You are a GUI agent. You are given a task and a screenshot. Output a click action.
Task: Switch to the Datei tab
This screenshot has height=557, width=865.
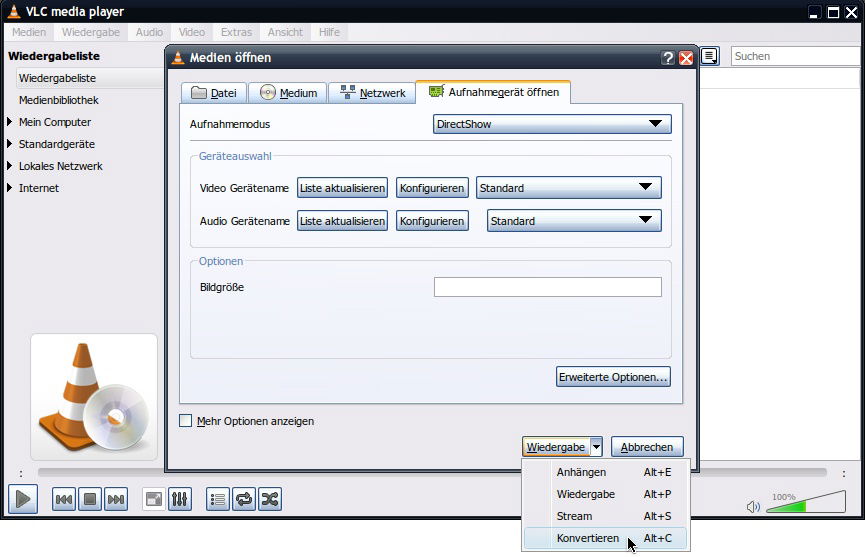(214, 93)
